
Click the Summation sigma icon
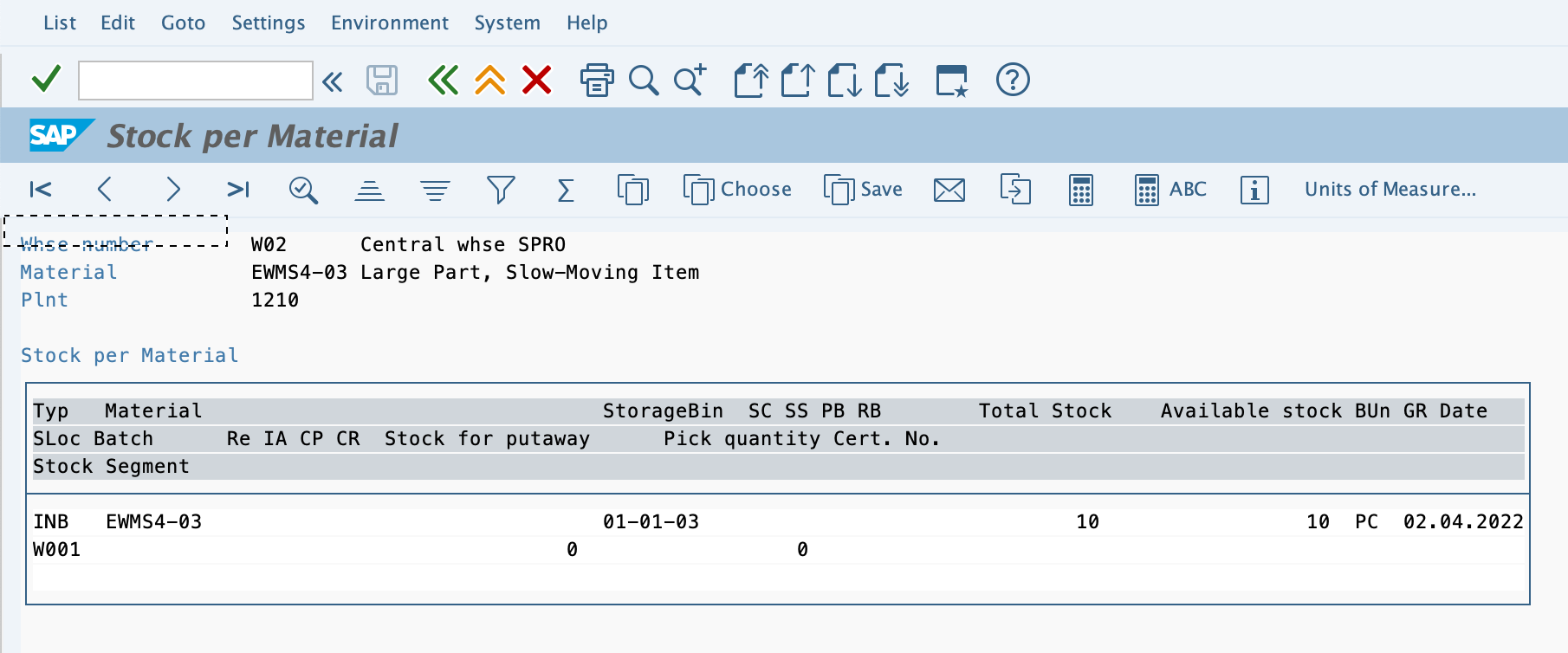click(565, 190)
